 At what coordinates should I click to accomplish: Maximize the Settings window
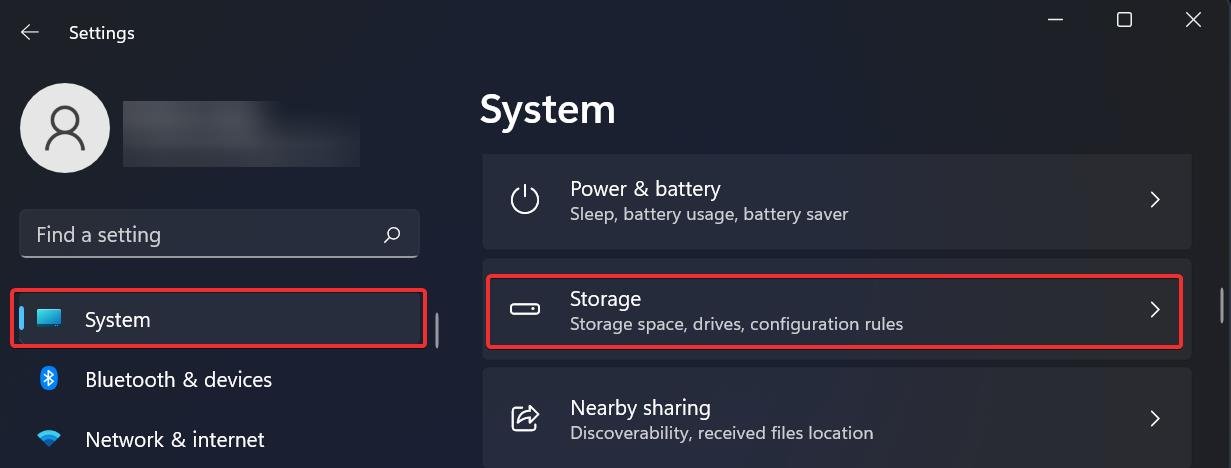coord(1124,20)
